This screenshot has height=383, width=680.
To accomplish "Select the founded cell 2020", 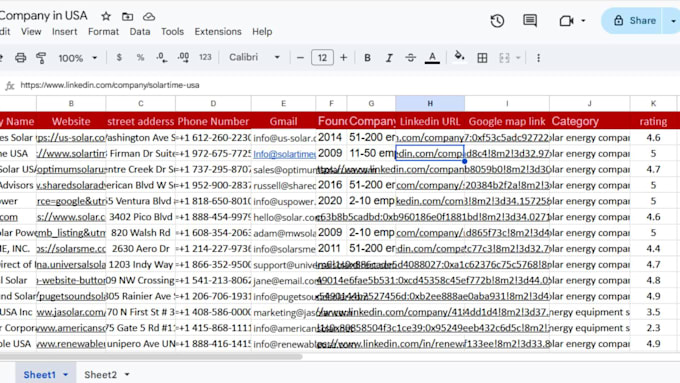I will (331, 201).
